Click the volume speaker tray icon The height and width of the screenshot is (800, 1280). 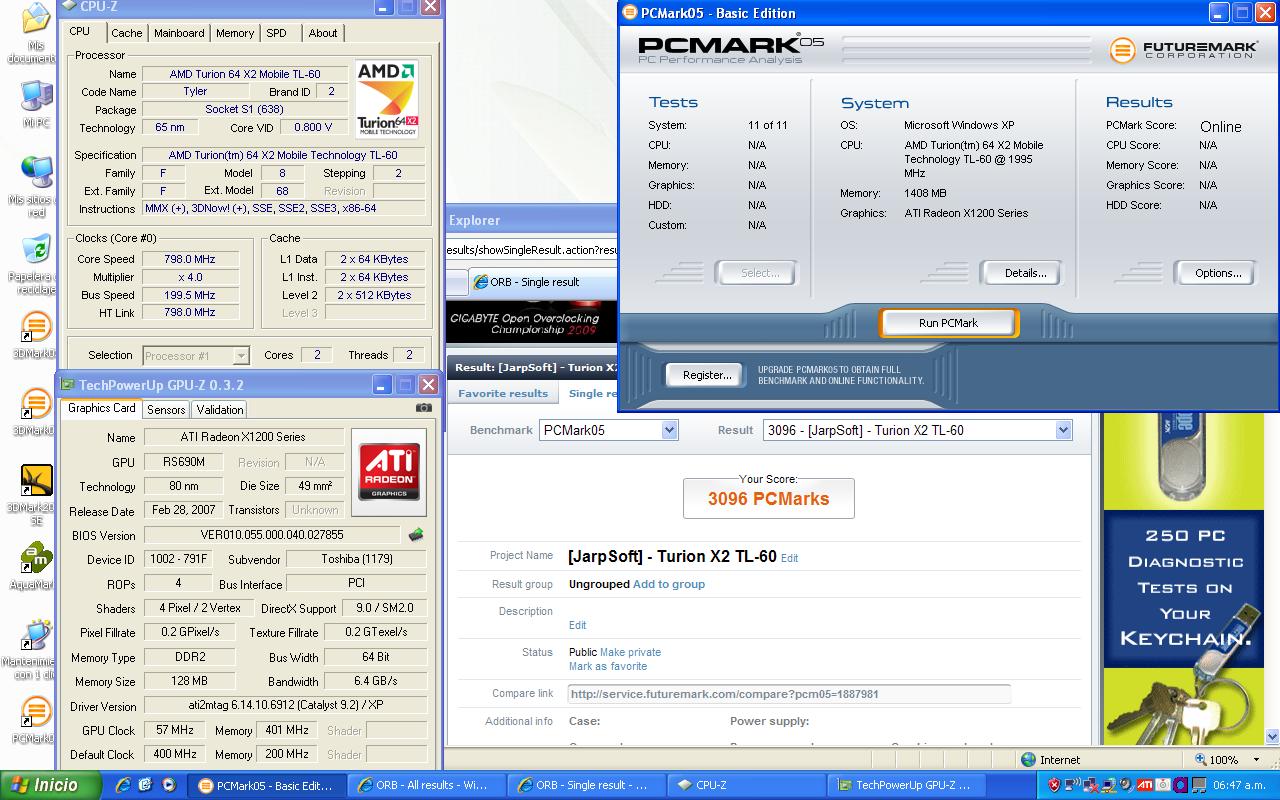(1127, 785)
